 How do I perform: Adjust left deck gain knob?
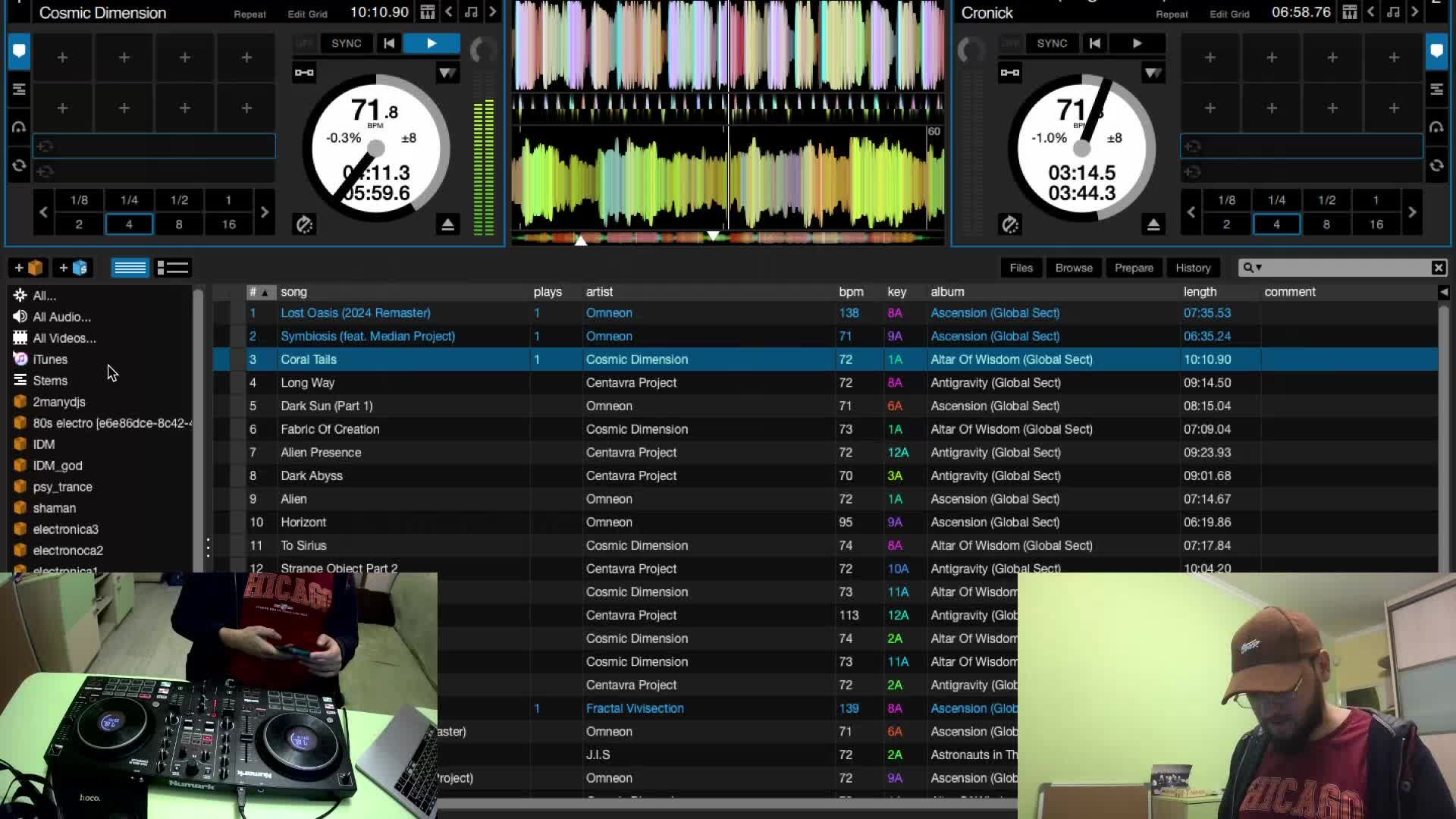point(482,52)
